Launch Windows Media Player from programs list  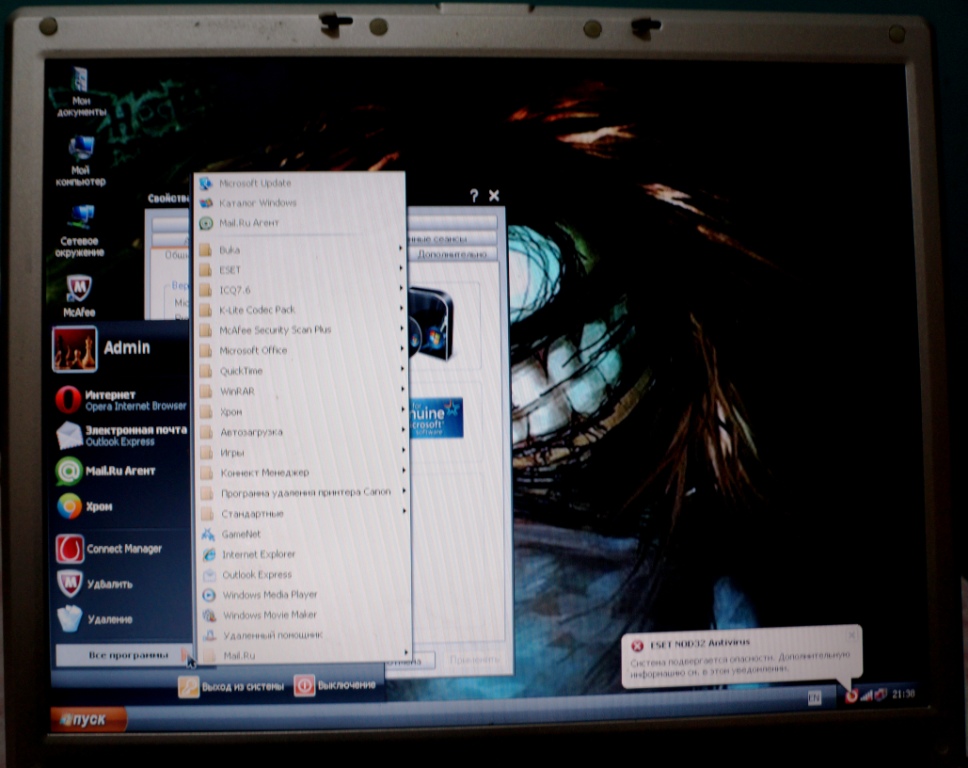click(268, 594)
